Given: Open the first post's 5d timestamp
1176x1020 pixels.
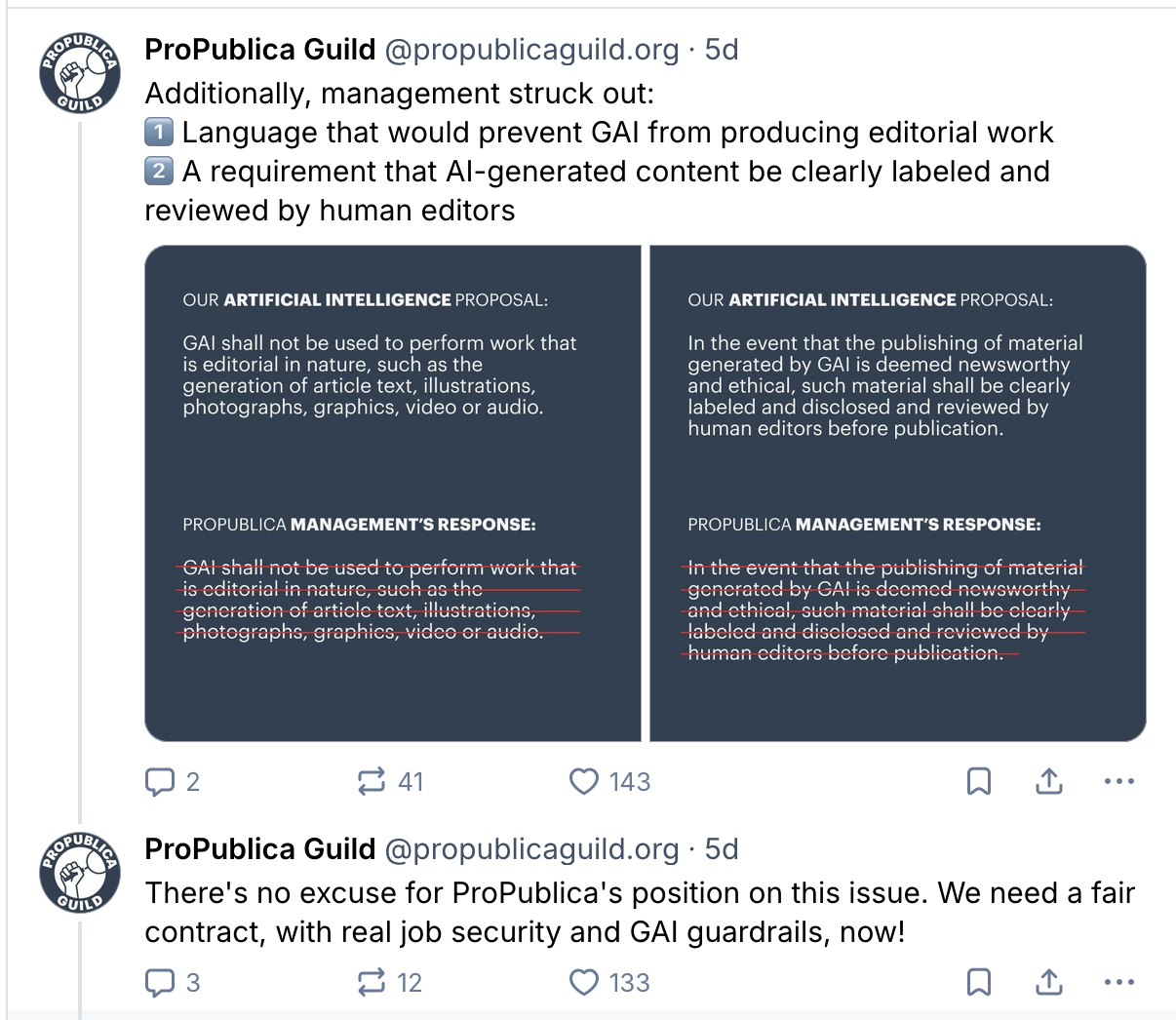Looking at the screenshot, I should 722,50.
